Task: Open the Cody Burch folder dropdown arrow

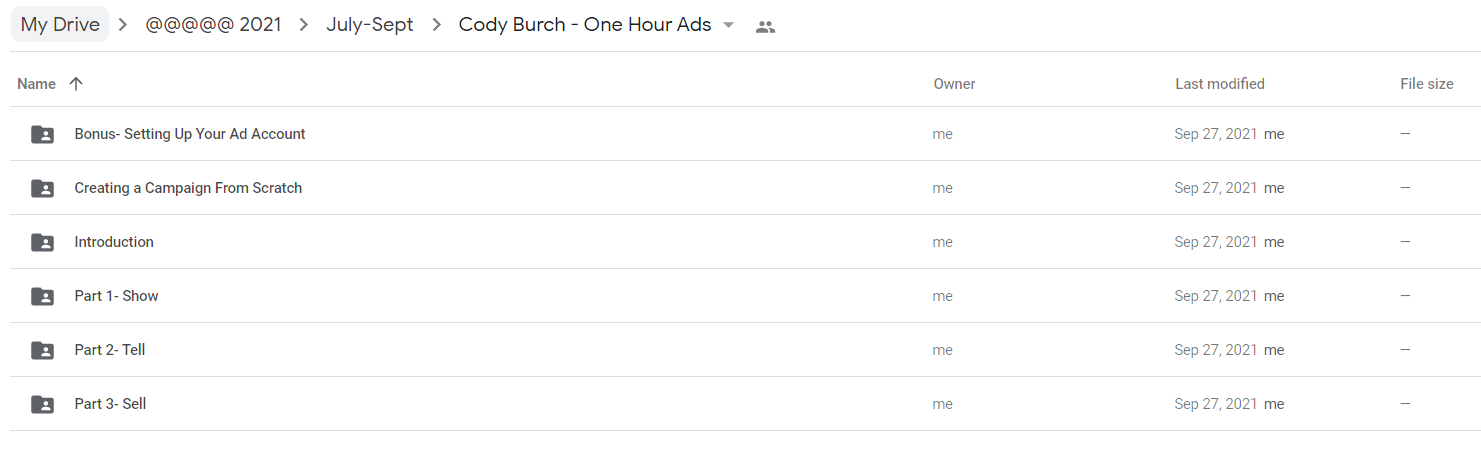Action: click(x=728, y=25)
